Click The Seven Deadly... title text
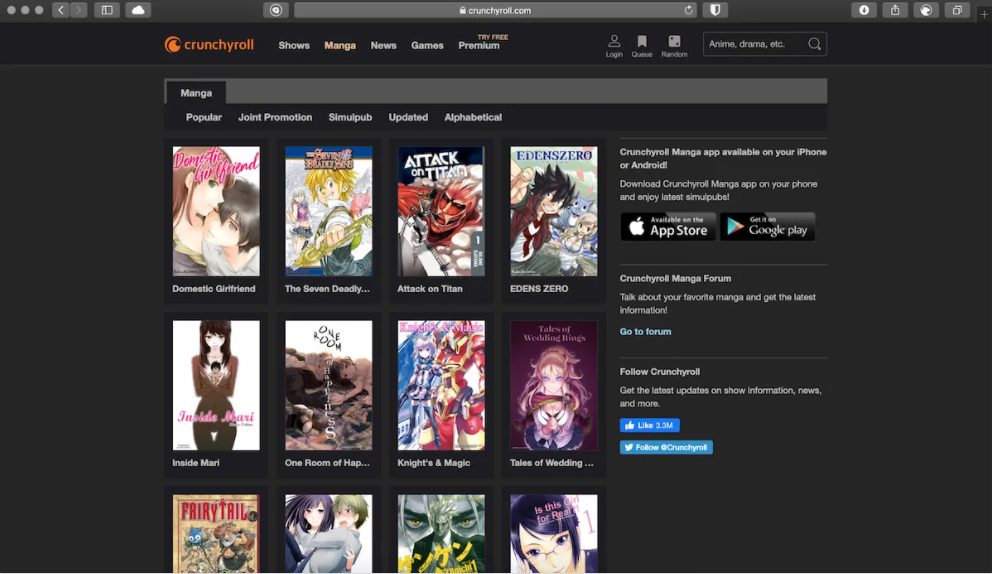This screenshot has height=574, width=992. [327, 289]
